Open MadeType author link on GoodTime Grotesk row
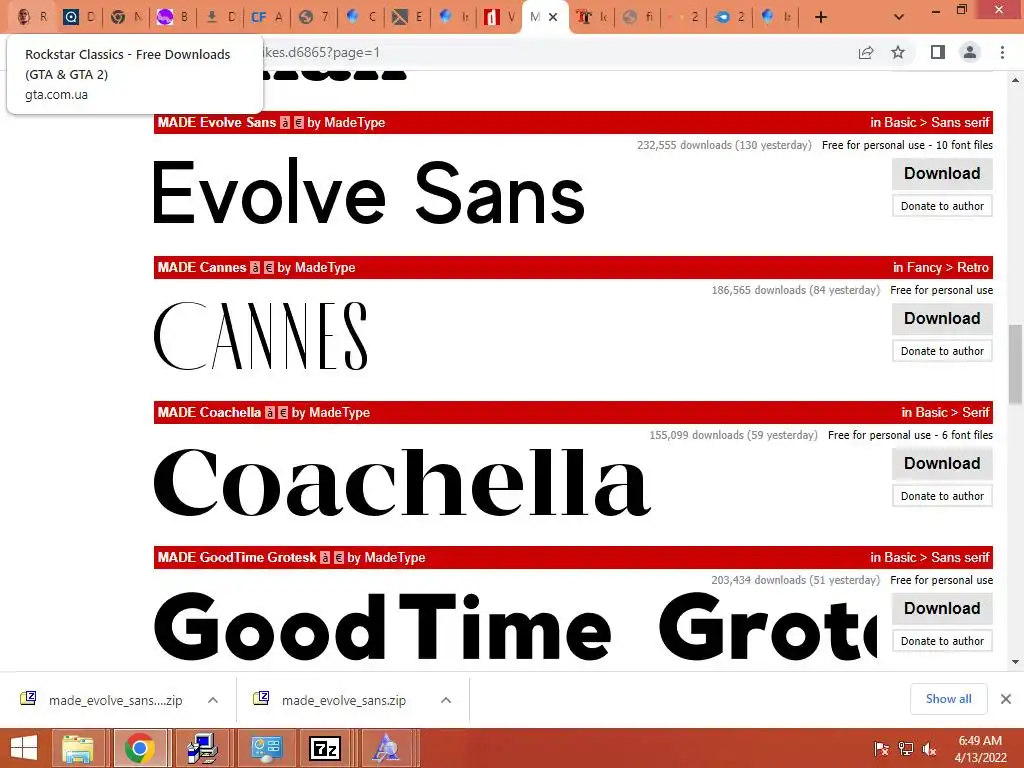 394,557
